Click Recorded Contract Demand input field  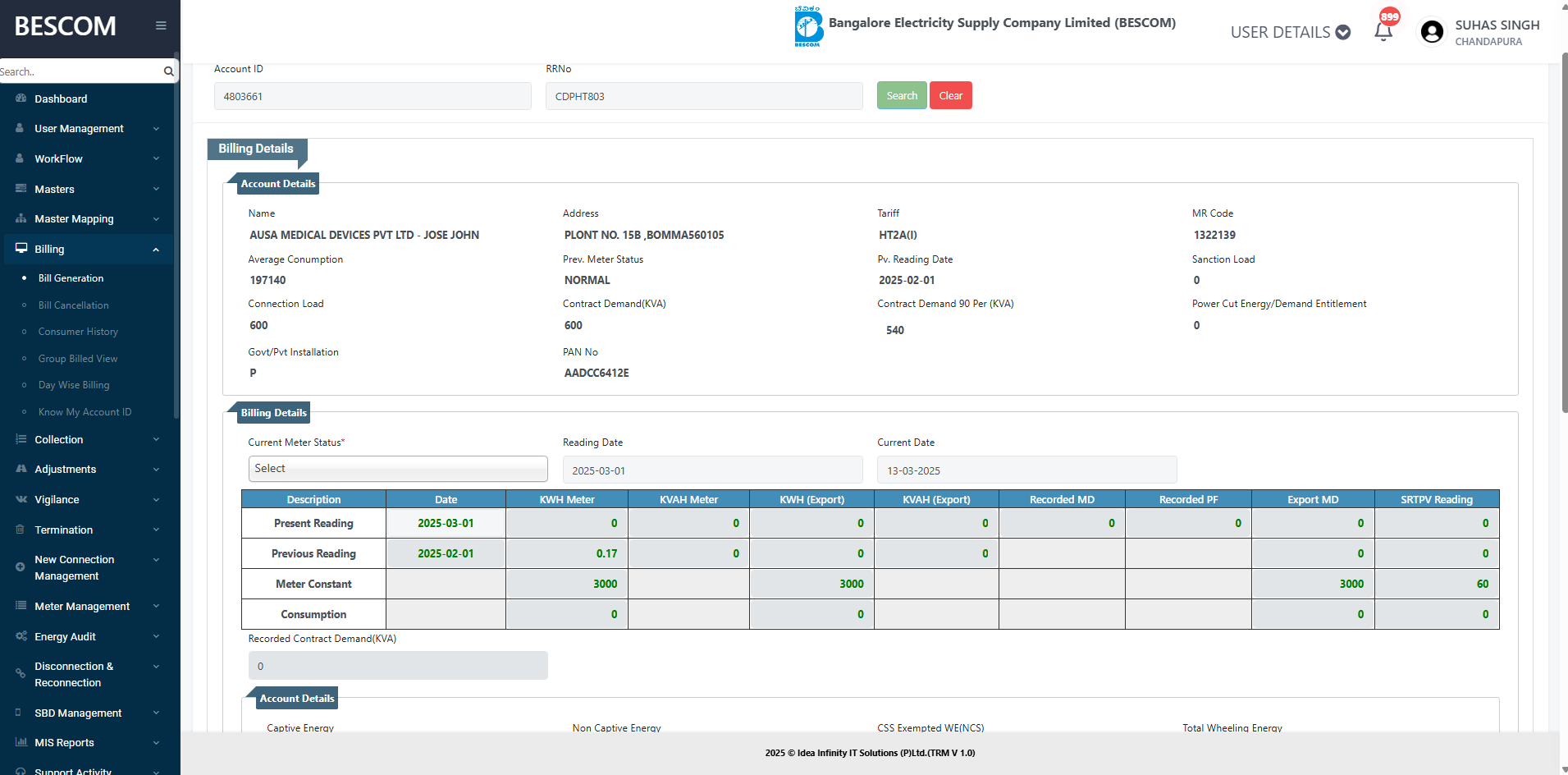tap(398, 666)
